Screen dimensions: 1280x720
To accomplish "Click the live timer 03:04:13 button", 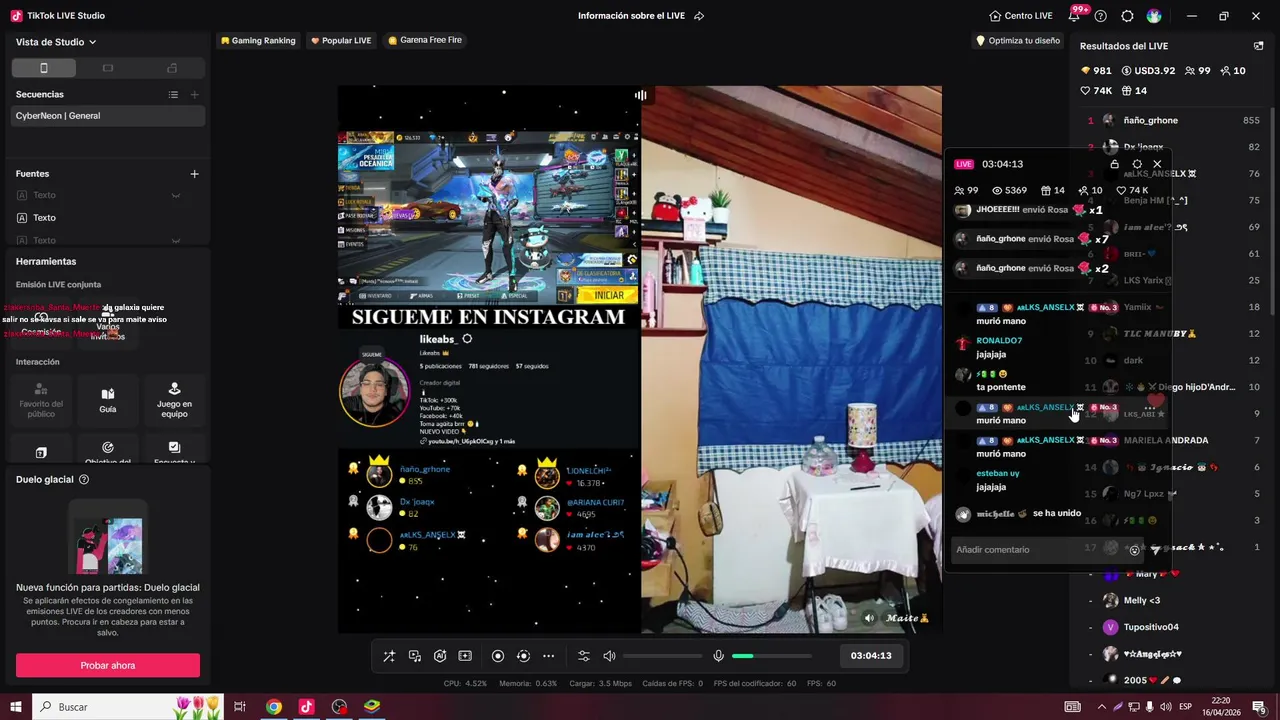I will click(x=871, y=656).
